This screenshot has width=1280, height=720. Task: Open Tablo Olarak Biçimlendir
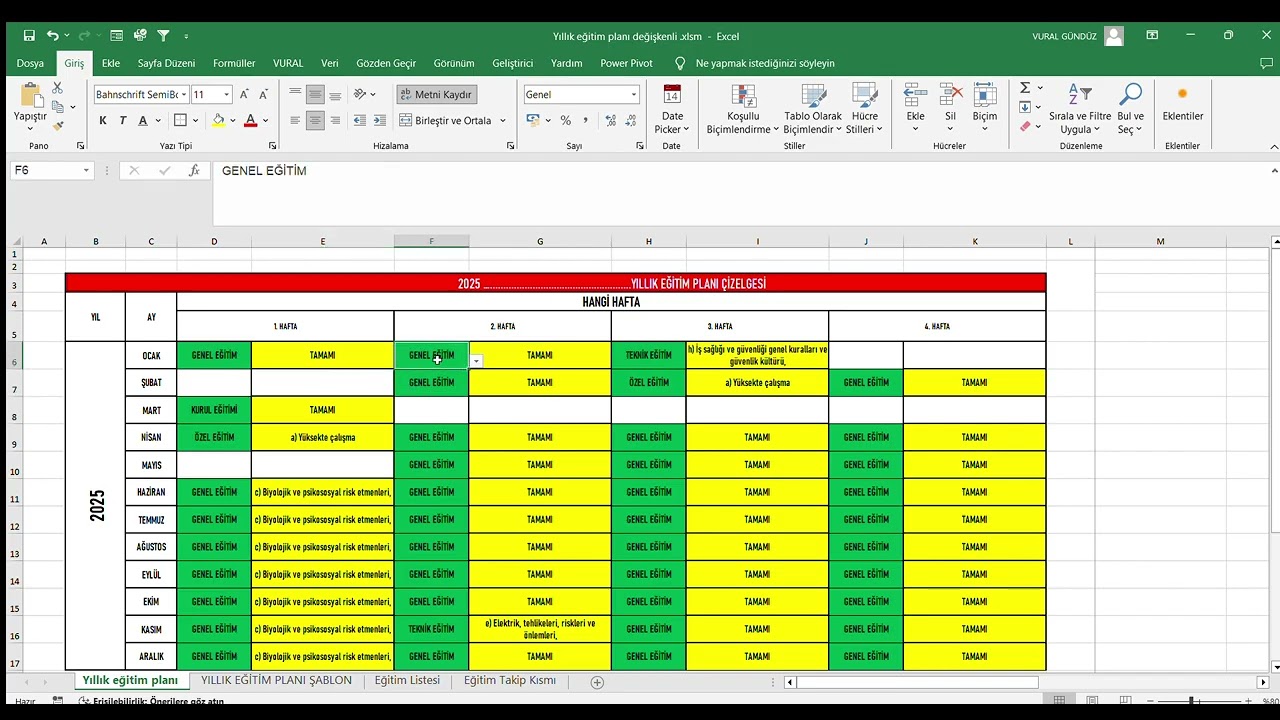click(813, 108)
